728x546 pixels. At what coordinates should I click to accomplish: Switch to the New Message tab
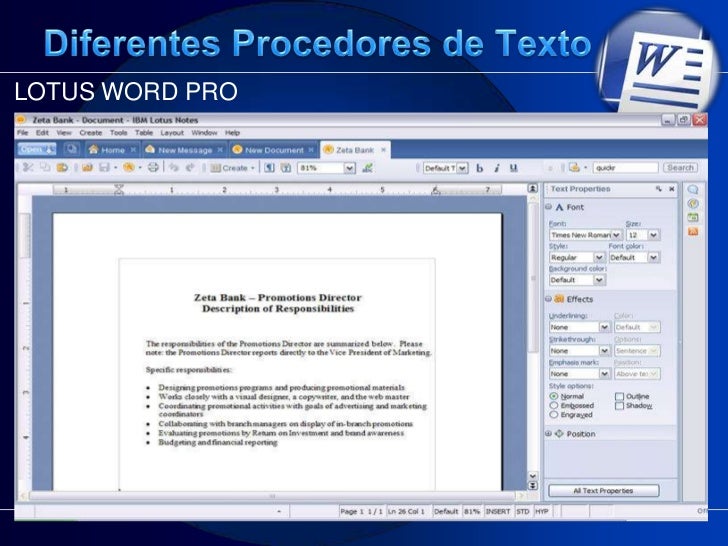point(185,150)
